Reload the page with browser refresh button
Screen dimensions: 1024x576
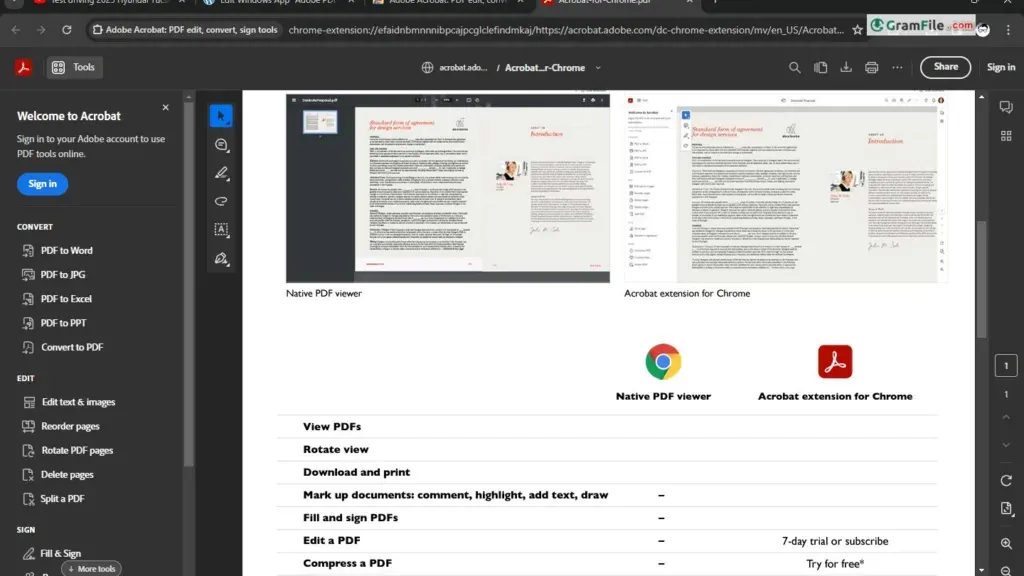tap(67, 30)
